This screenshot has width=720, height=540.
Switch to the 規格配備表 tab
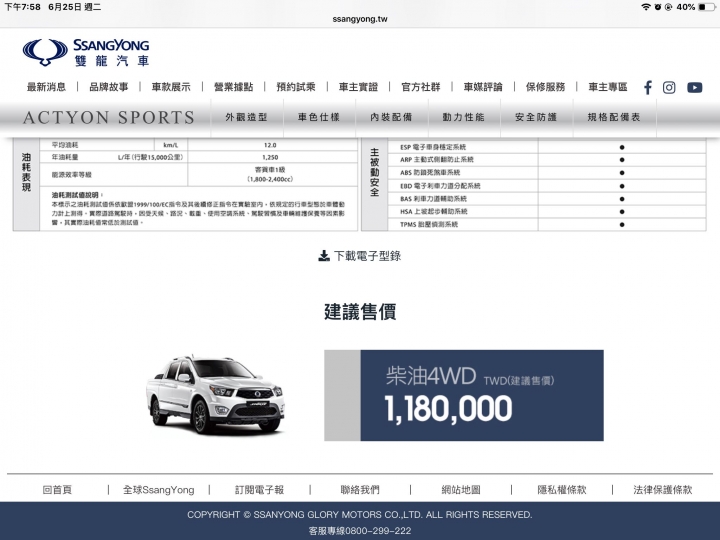(x=614, y=118)
